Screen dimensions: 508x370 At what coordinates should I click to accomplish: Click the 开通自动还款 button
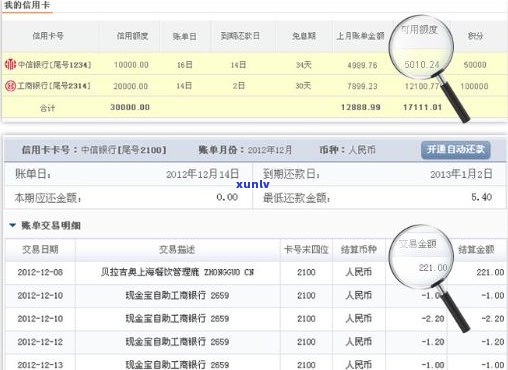pyautogui.click(x=455, y=149)
